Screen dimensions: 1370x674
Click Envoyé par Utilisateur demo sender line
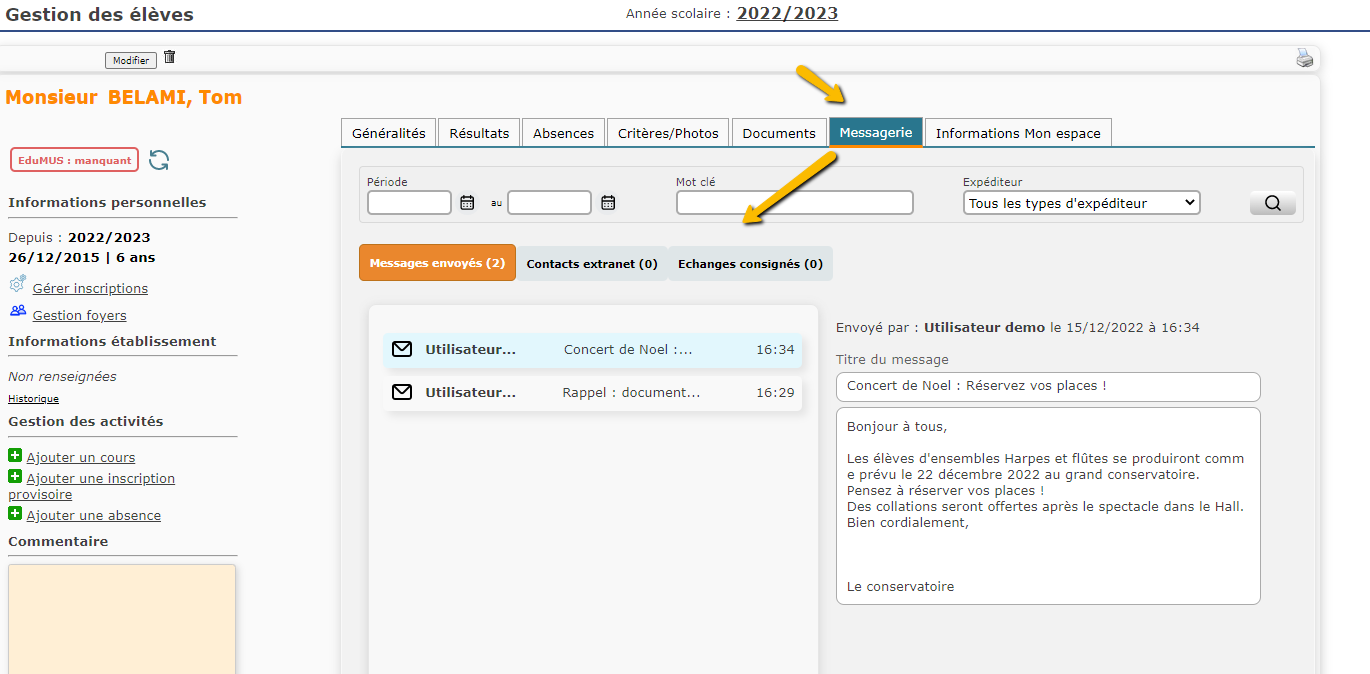coord(1017,327)
